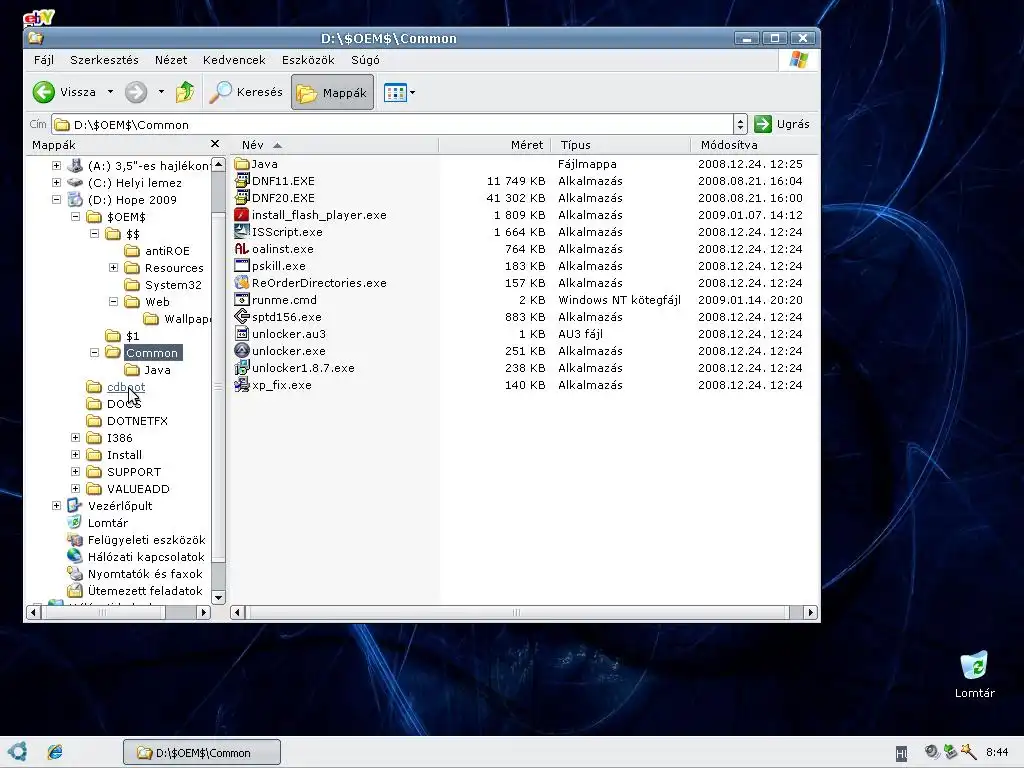Select ISScript.exe file icon
Screen dimensions: 1024x768
pos(242,231)
